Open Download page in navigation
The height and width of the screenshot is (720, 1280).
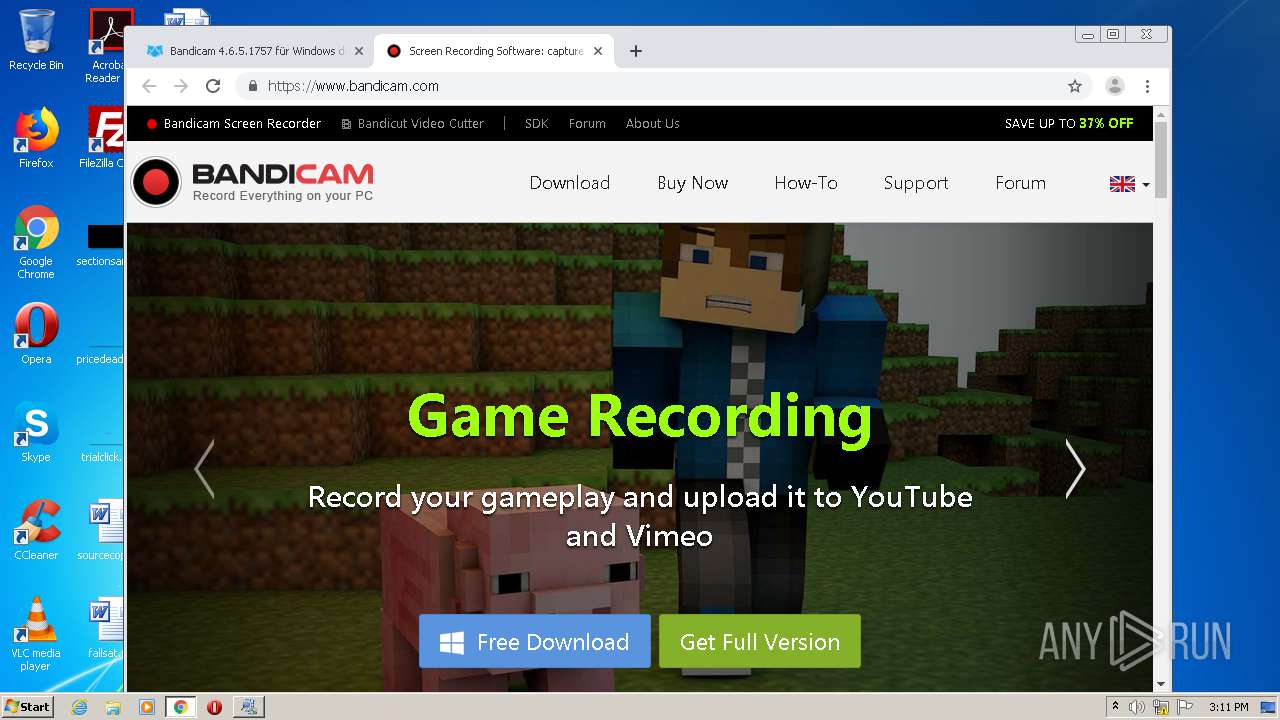570,183
